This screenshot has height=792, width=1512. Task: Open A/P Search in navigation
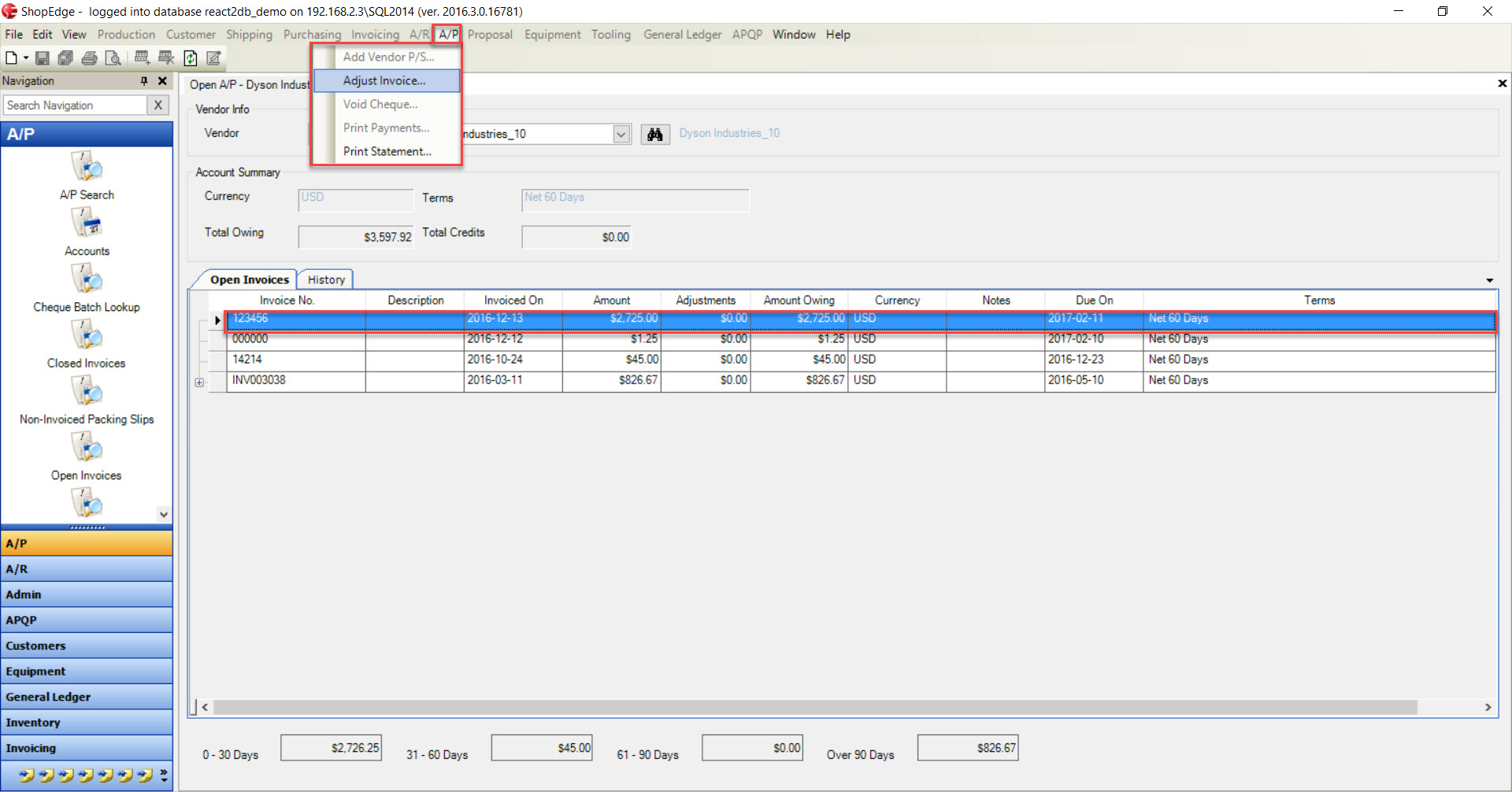tap(87, 176)
